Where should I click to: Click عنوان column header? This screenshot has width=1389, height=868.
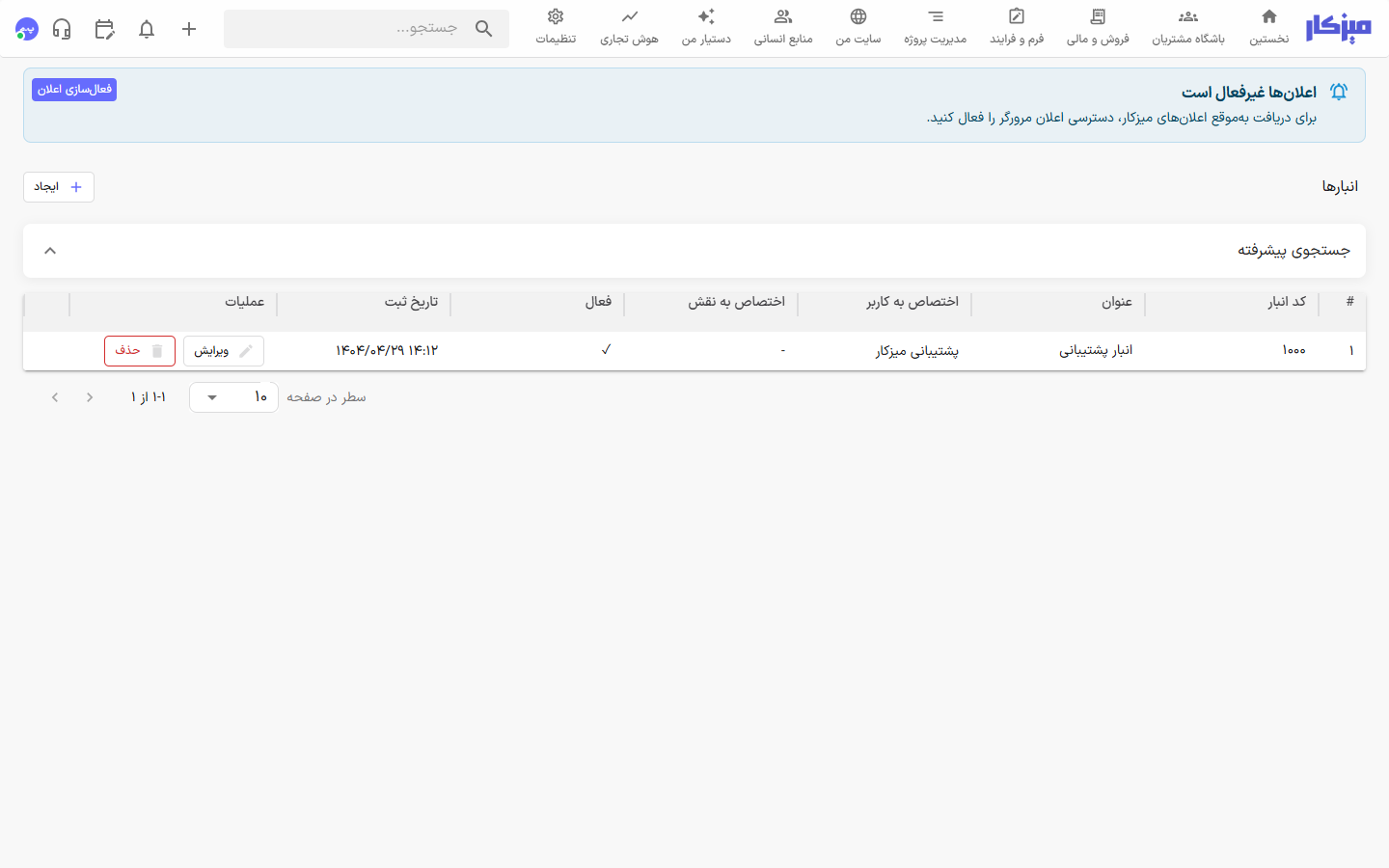(x=1117, y=302)
